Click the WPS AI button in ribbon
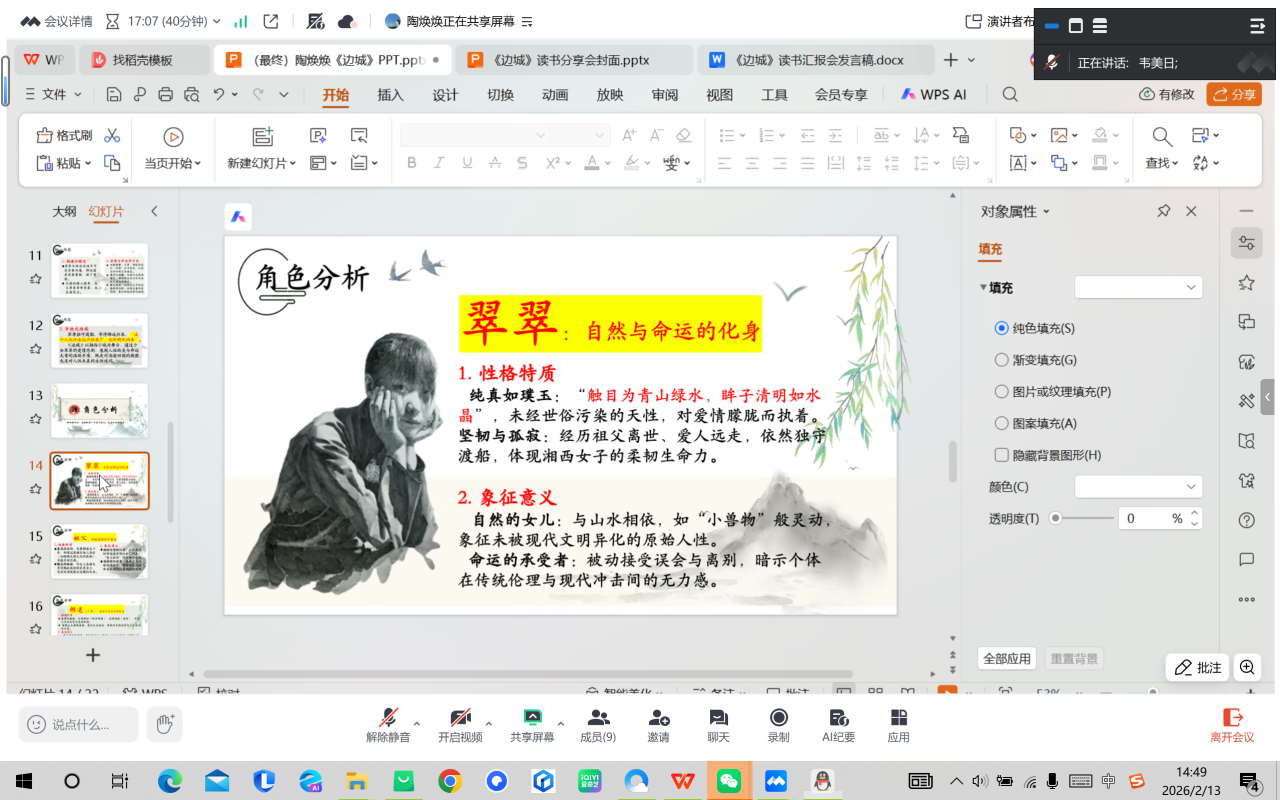Viewport: 1280px width, 800px height. [933, 94]
